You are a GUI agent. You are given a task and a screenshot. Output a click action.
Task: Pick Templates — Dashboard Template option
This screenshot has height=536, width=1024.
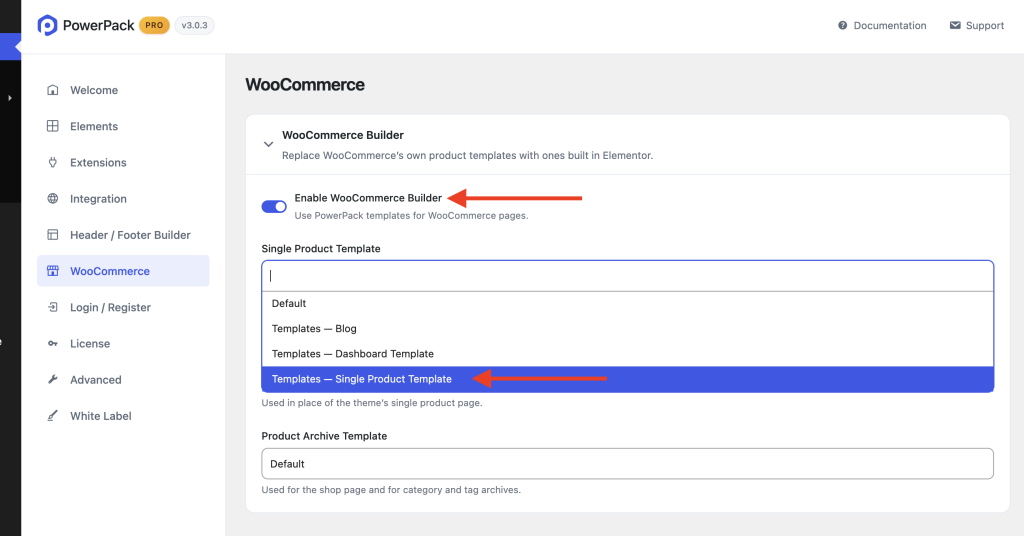click(x=628, y=354)
